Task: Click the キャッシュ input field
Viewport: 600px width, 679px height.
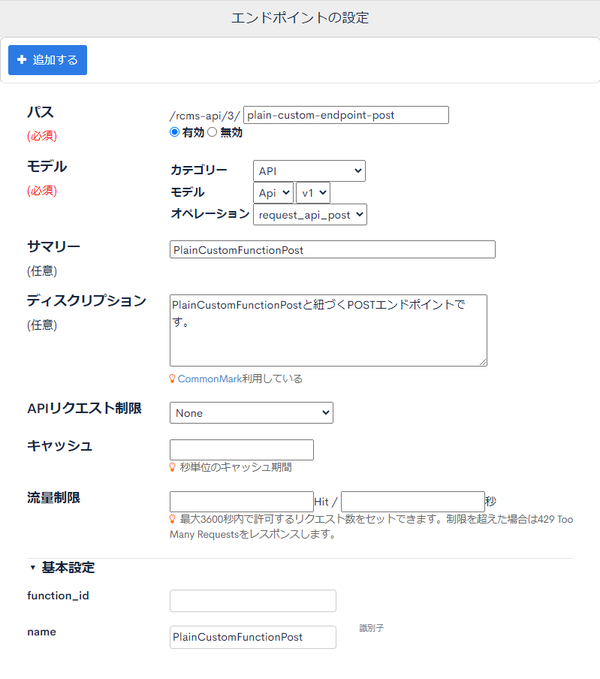Action: point(242,450)
